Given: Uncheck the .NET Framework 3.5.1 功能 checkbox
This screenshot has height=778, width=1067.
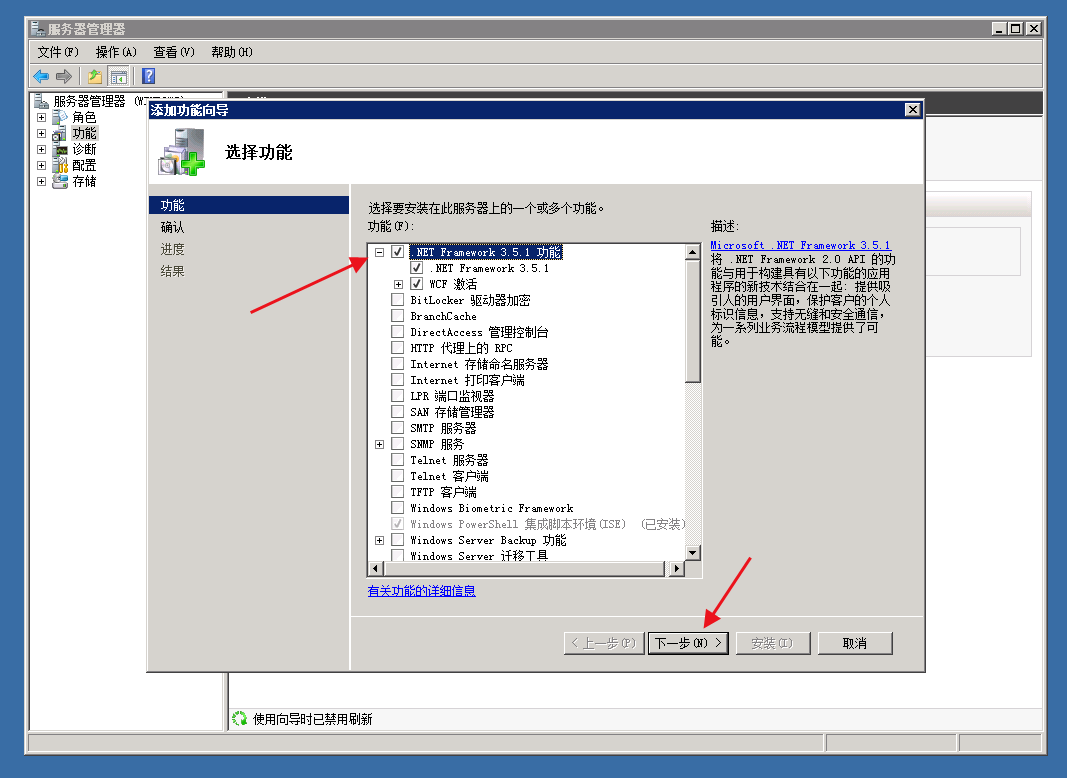Looking at the screenshot, I should 398,252.
